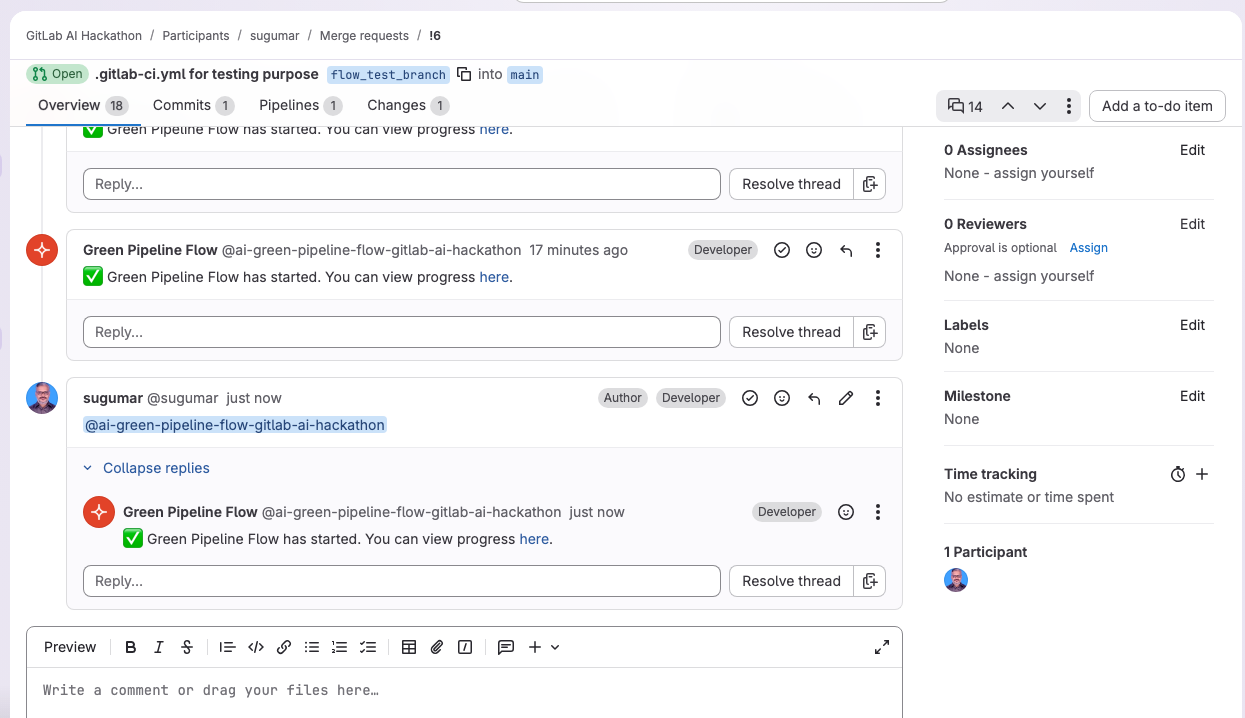Switch to the Commits tab

pos(193,105)
